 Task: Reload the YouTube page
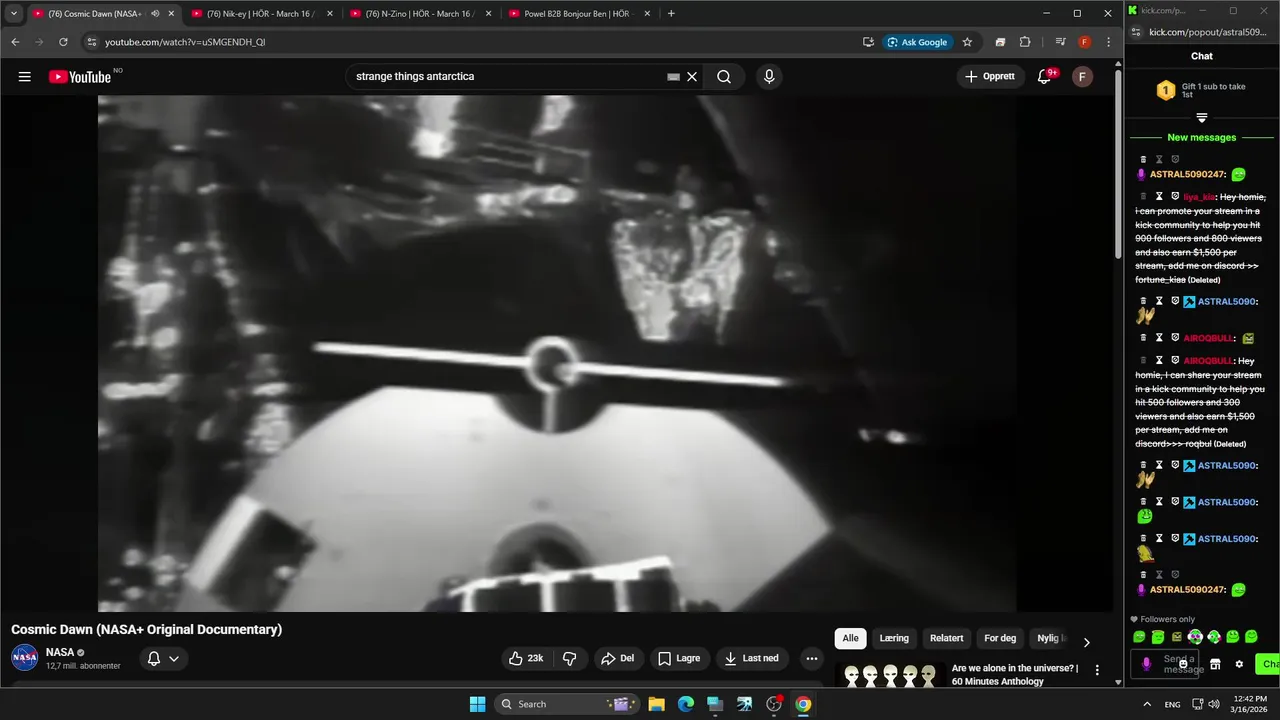tap(63, 42)
